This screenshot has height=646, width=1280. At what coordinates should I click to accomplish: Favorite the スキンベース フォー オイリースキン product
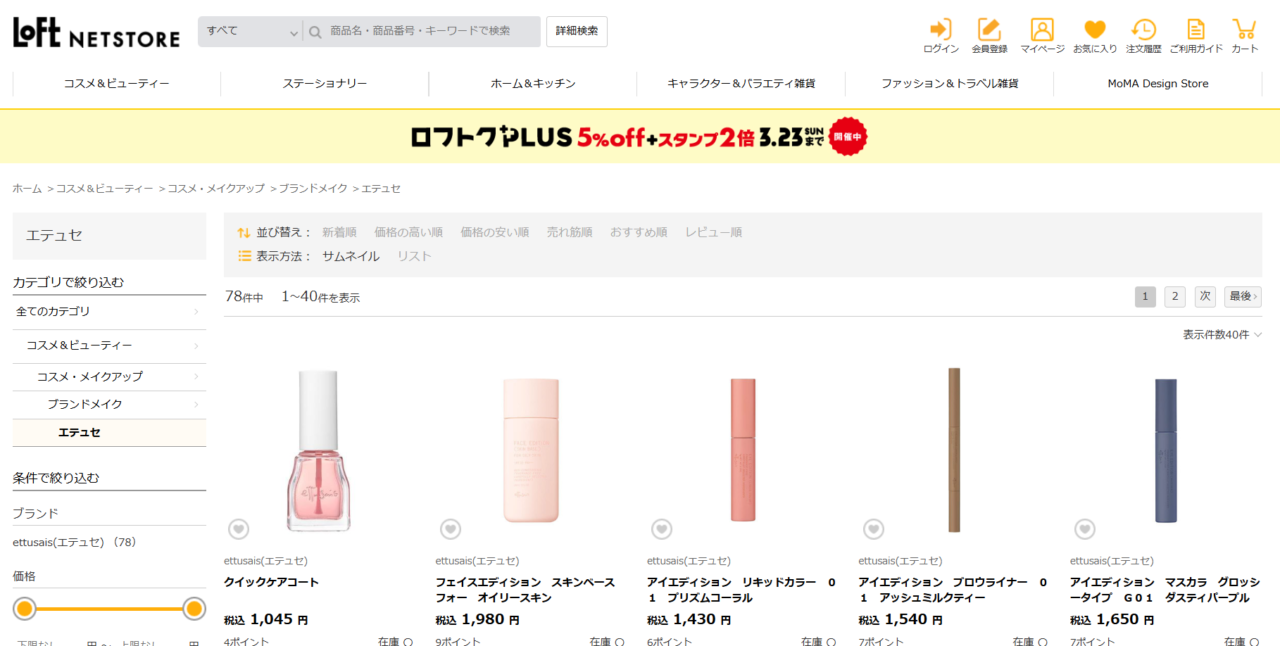point(450,529)
